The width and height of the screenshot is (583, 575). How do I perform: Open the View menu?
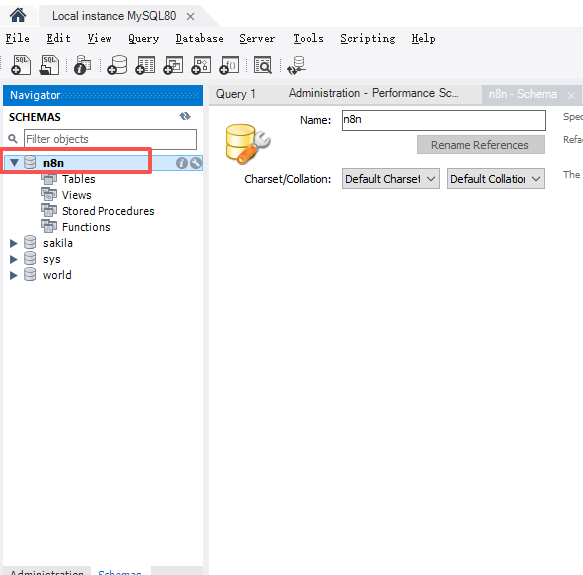coord(99,38)
